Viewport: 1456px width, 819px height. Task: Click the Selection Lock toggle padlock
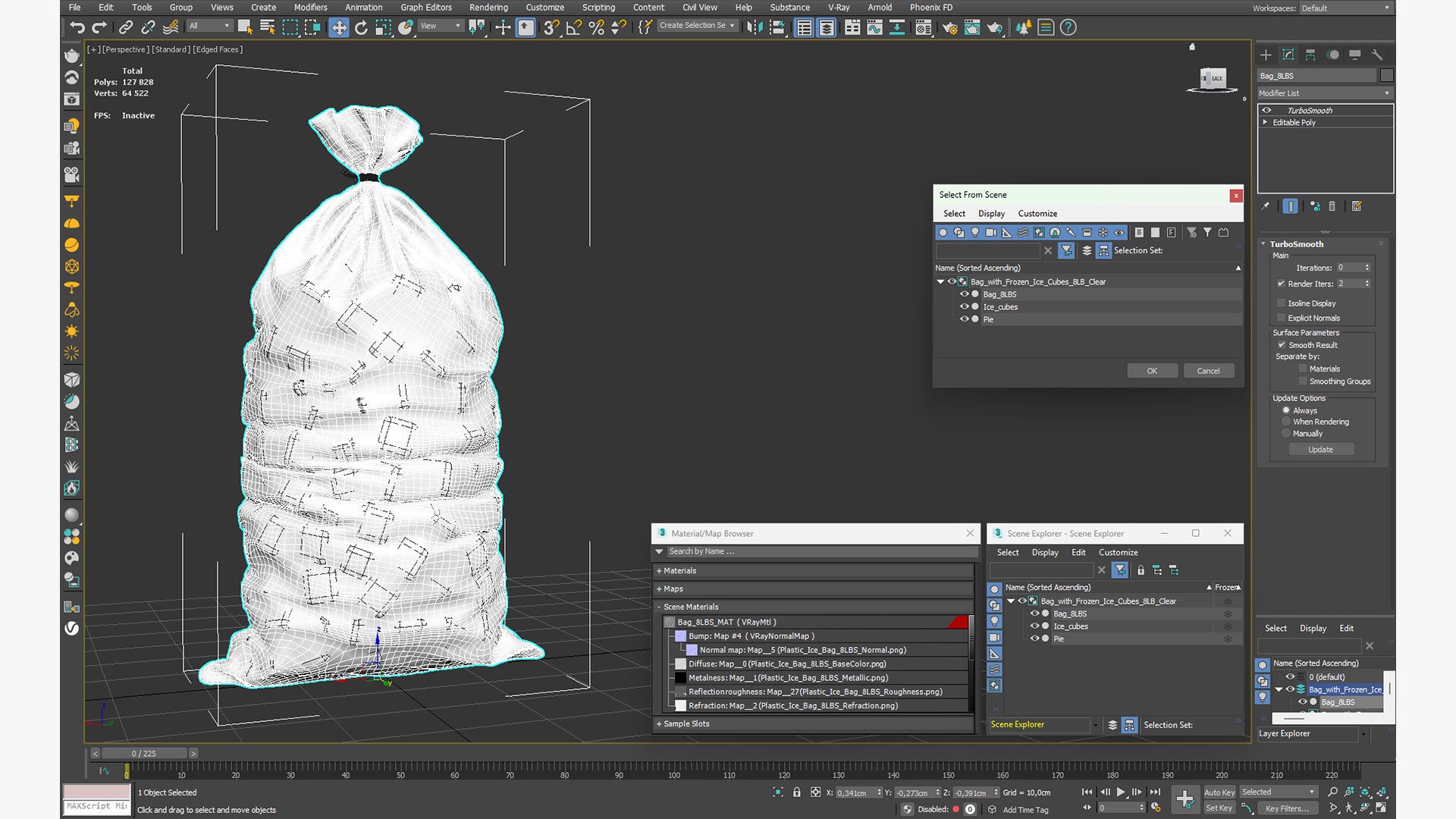796,792
